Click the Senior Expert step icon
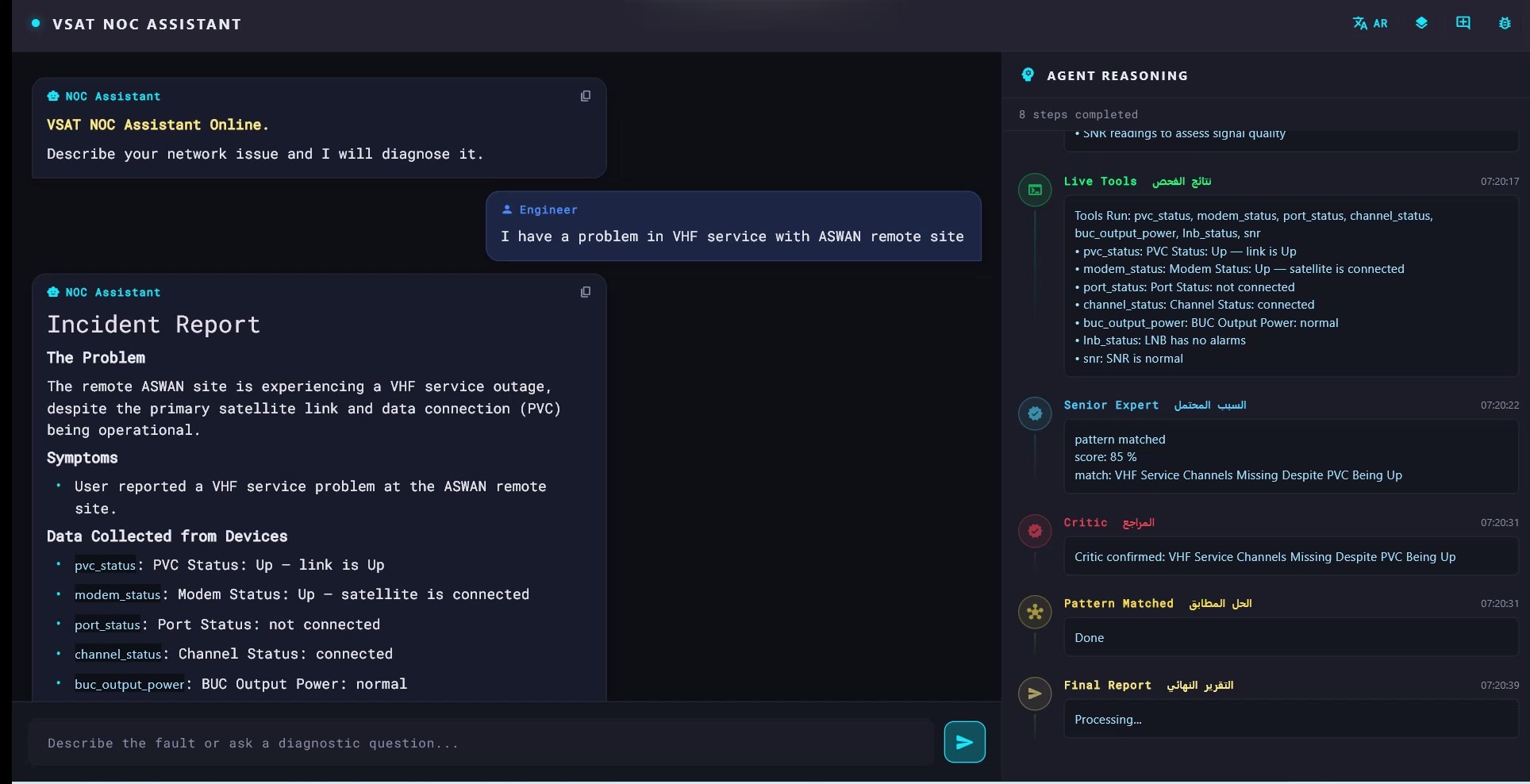This screenshot has width=1530, height=784. 1035,413
